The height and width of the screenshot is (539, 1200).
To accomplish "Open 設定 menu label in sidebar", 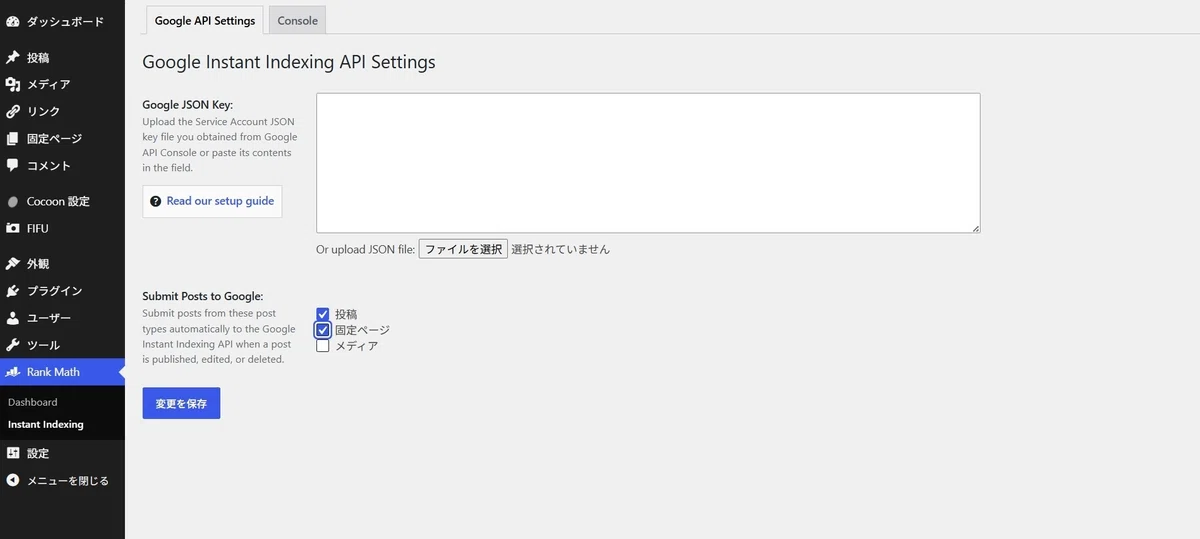I will [x=38, y=453].
